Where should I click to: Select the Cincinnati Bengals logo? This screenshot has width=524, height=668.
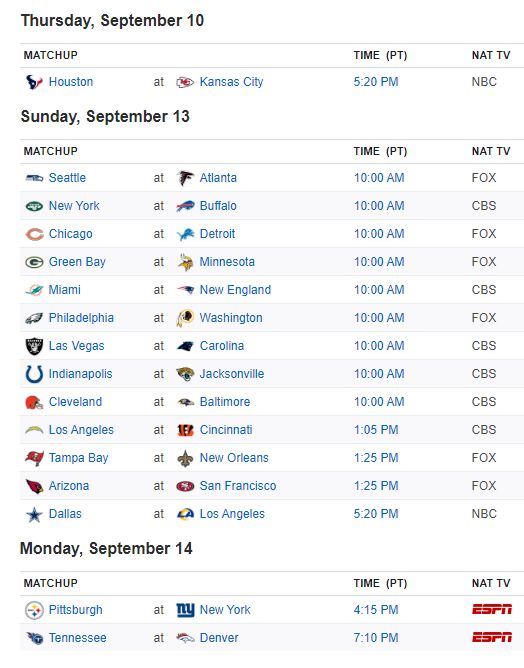pyautogui.click(x=185, y=430)
